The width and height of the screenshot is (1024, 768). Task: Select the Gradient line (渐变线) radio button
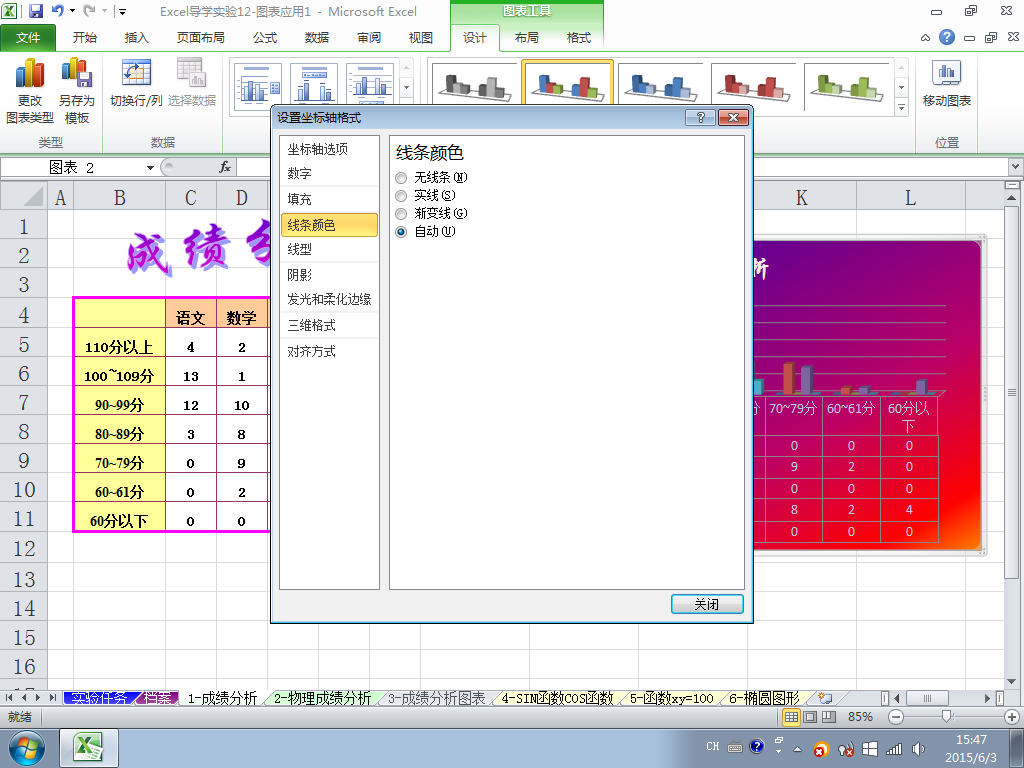tap(402, 214)
